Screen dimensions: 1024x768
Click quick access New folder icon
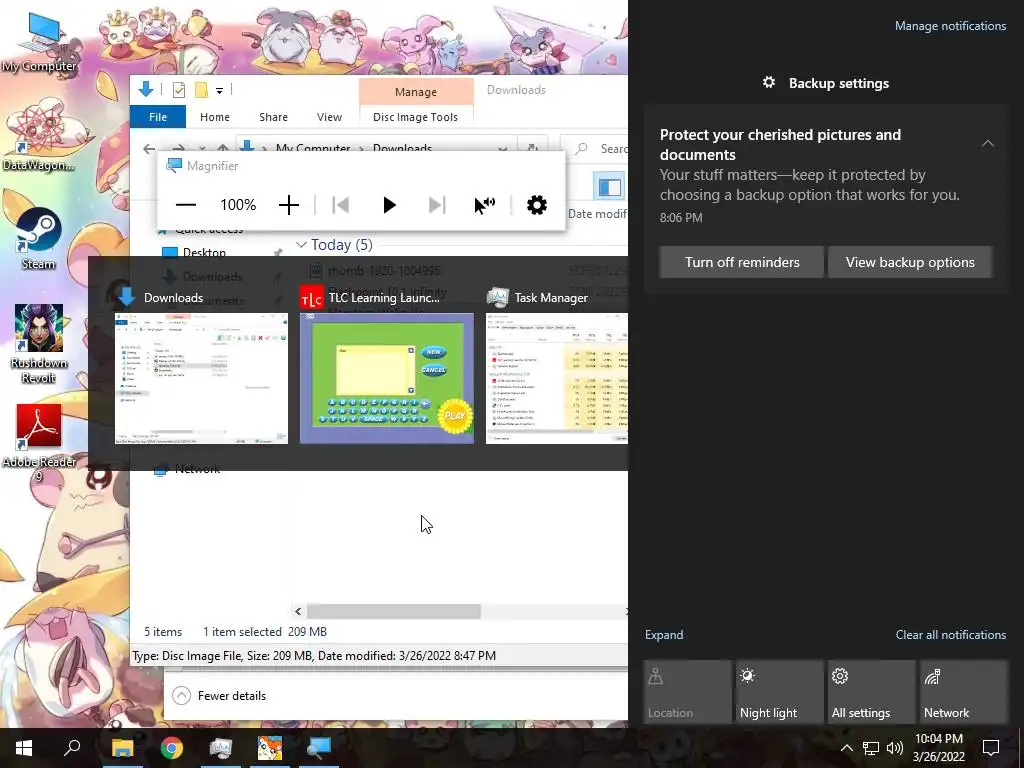click(201, 90)
